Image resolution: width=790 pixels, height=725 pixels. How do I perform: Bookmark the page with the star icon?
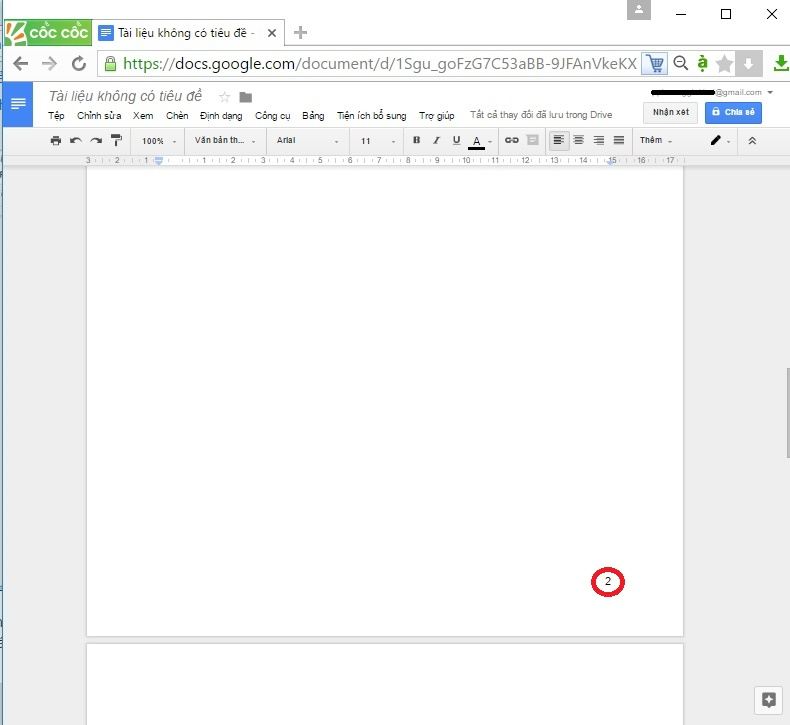pyautogui.click(x=725, y=63)
